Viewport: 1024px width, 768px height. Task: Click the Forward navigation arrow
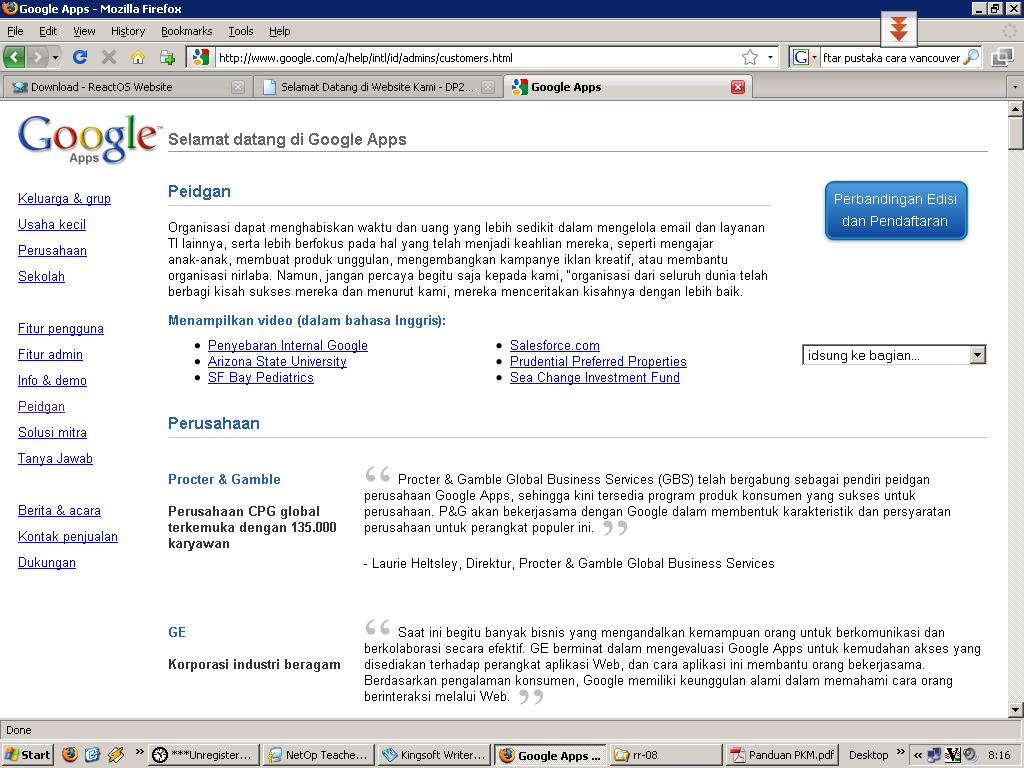click(x=38, y=57)
